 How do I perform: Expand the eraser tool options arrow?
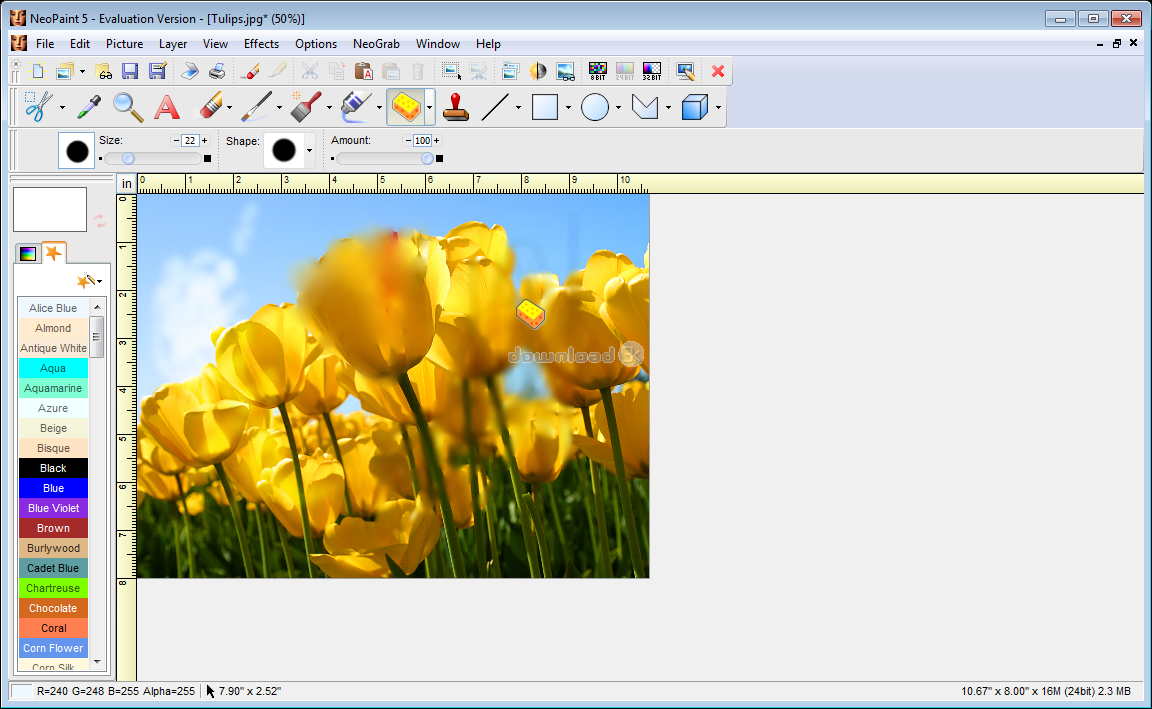tap(229, 108)
